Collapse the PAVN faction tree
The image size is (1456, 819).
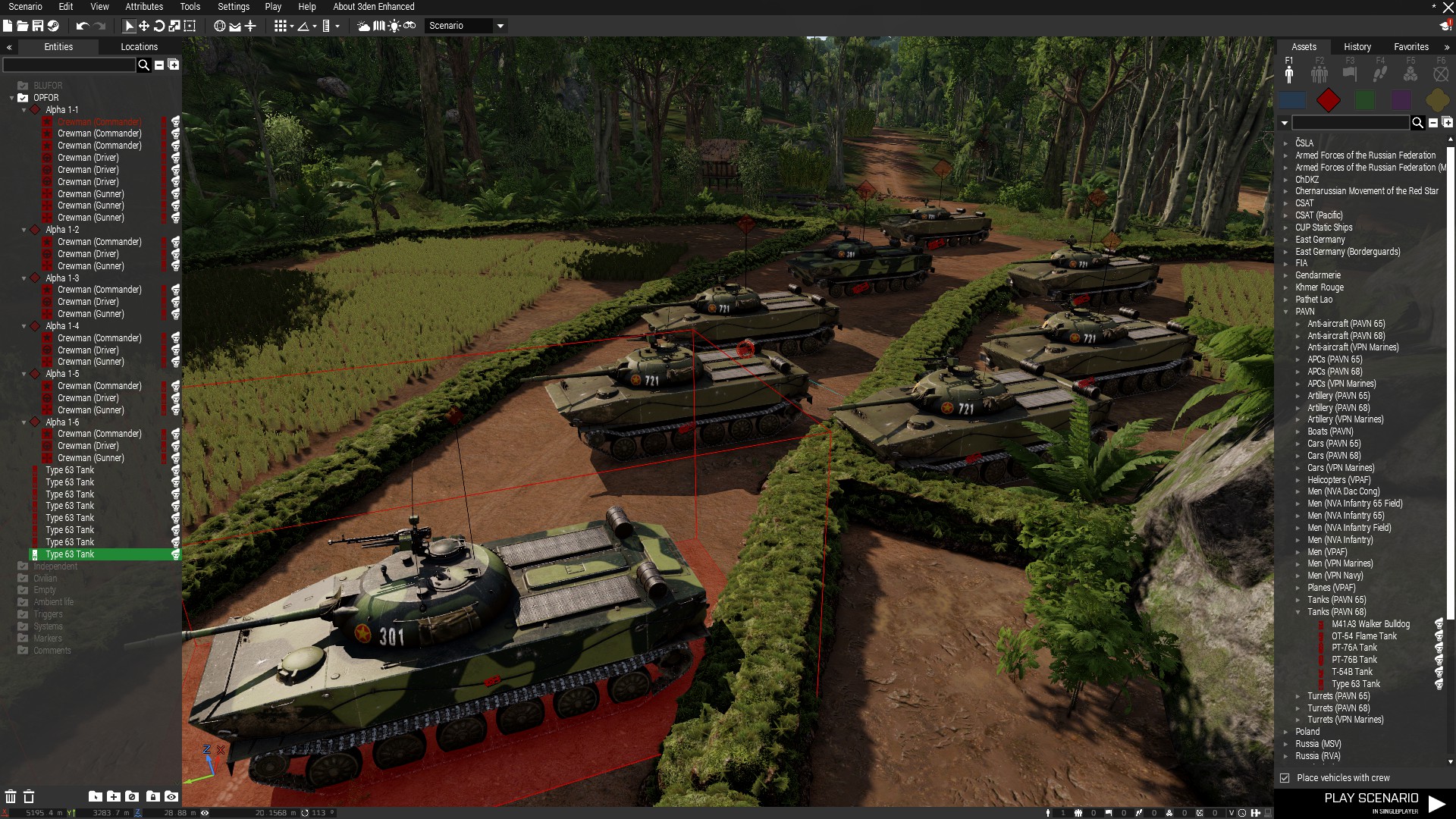pyautogui.click(x=1285, y=312)
